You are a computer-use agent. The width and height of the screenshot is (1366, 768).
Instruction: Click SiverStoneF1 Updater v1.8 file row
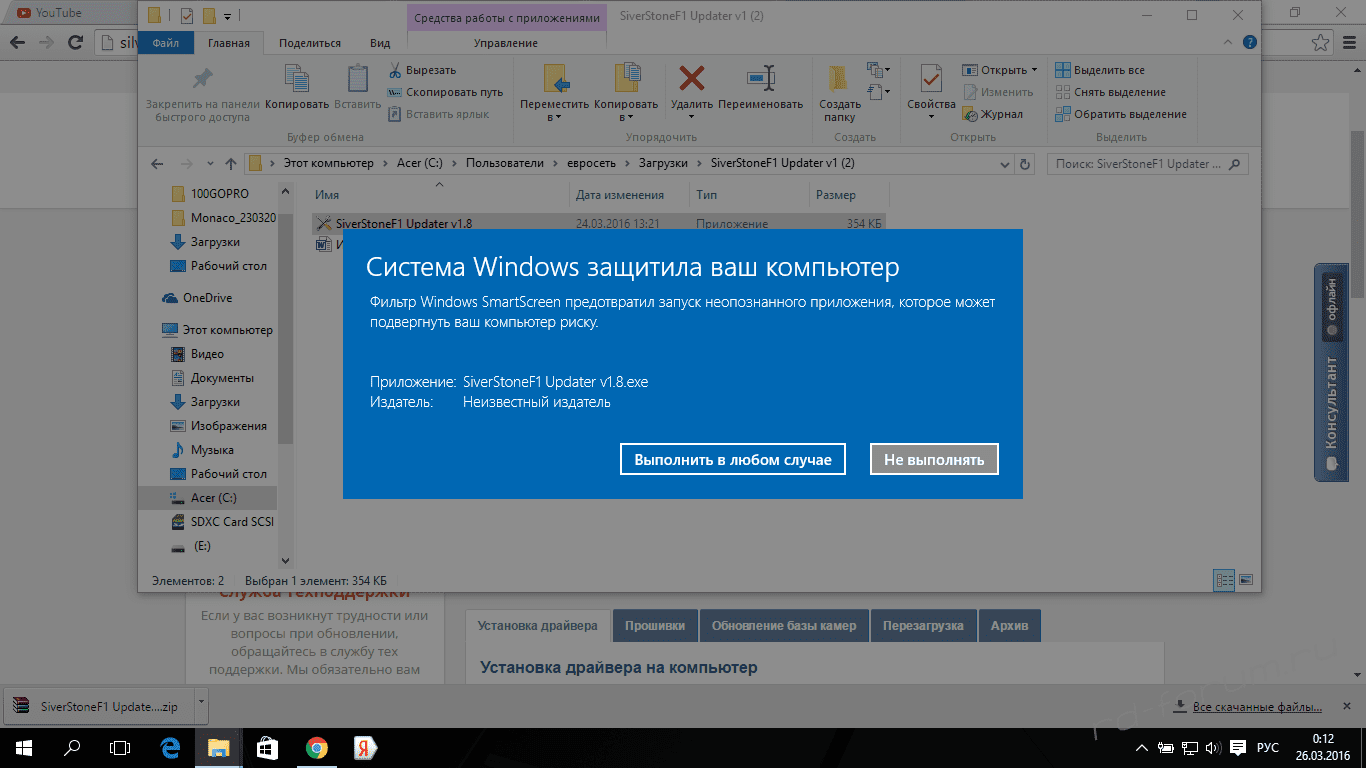598,224
